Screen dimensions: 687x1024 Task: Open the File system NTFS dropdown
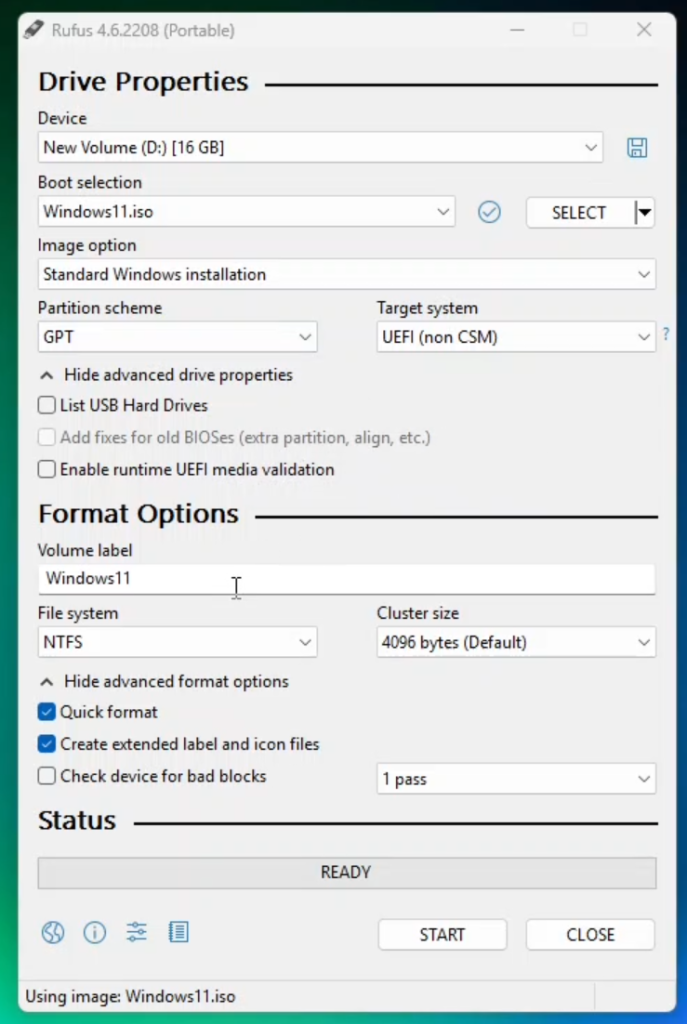[x=177, y=643]
